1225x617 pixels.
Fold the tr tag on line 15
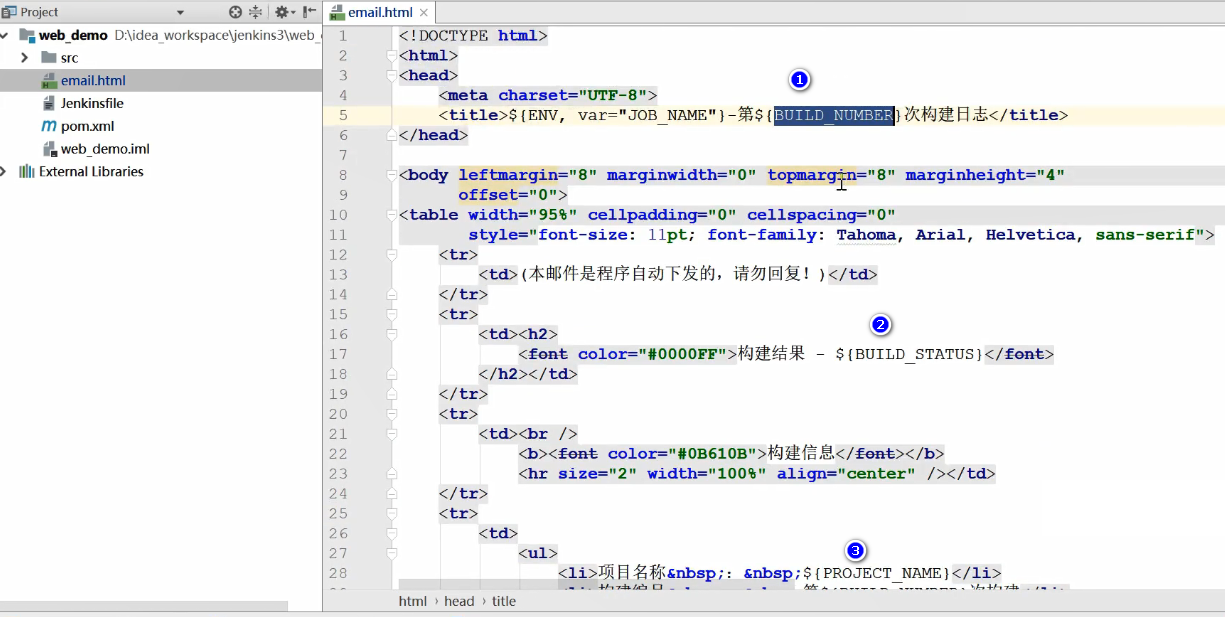pyautogui.click(x=392, y=315)
